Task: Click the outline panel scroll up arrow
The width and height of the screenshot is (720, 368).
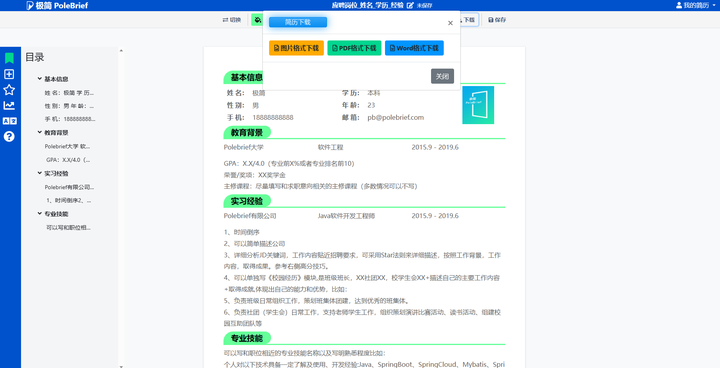Action: click(x=121, y=51)
